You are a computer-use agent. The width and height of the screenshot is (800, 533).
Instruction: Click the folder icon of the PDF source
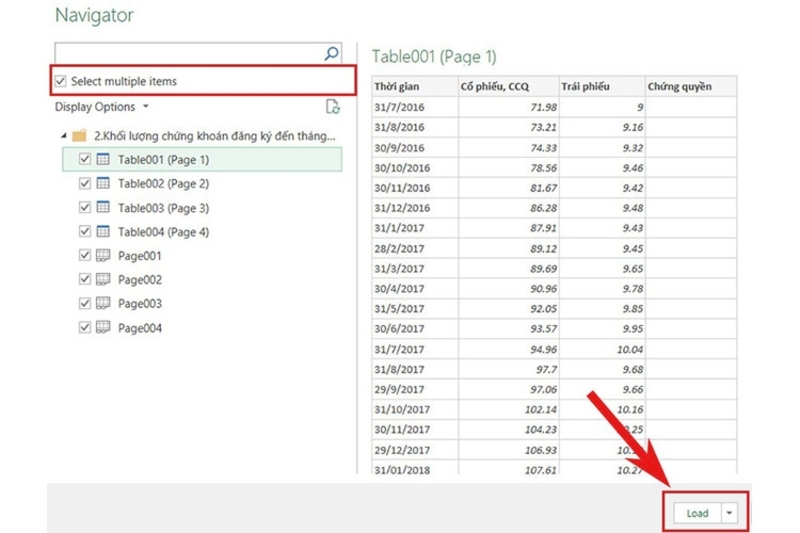(79, 136)
